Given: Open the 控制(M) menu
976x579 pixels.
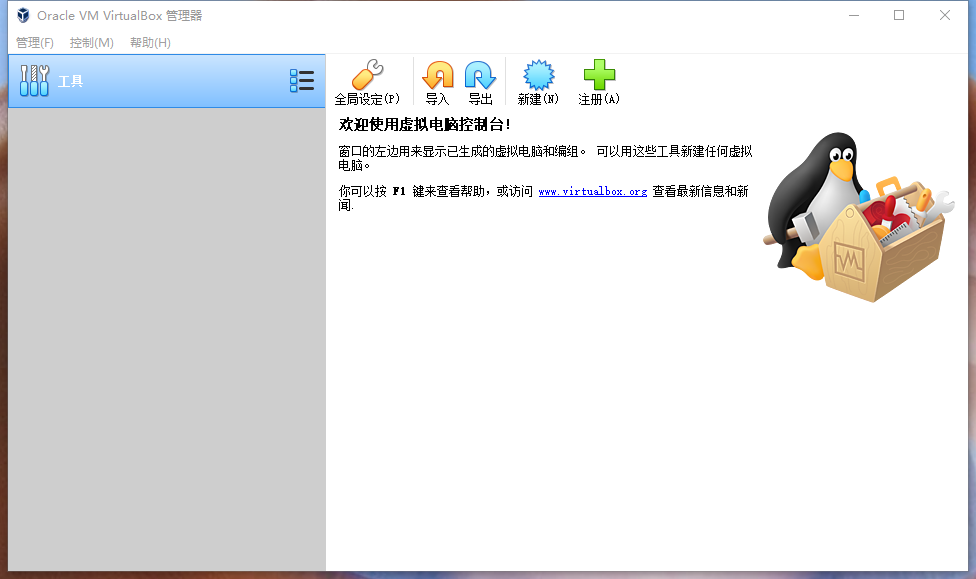Looking at the screenshot, I should (92, 42).
